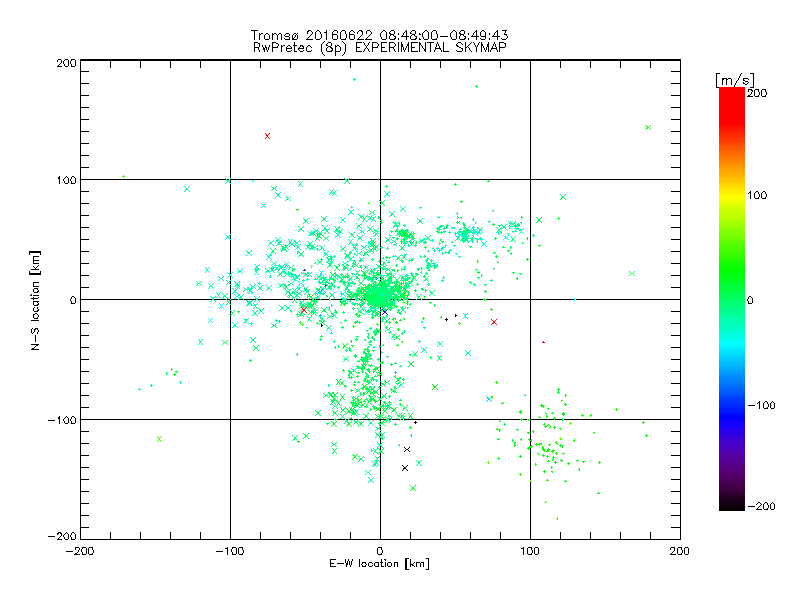
Task: Pick the red section of the colorbar
Action: click(732, 107)
